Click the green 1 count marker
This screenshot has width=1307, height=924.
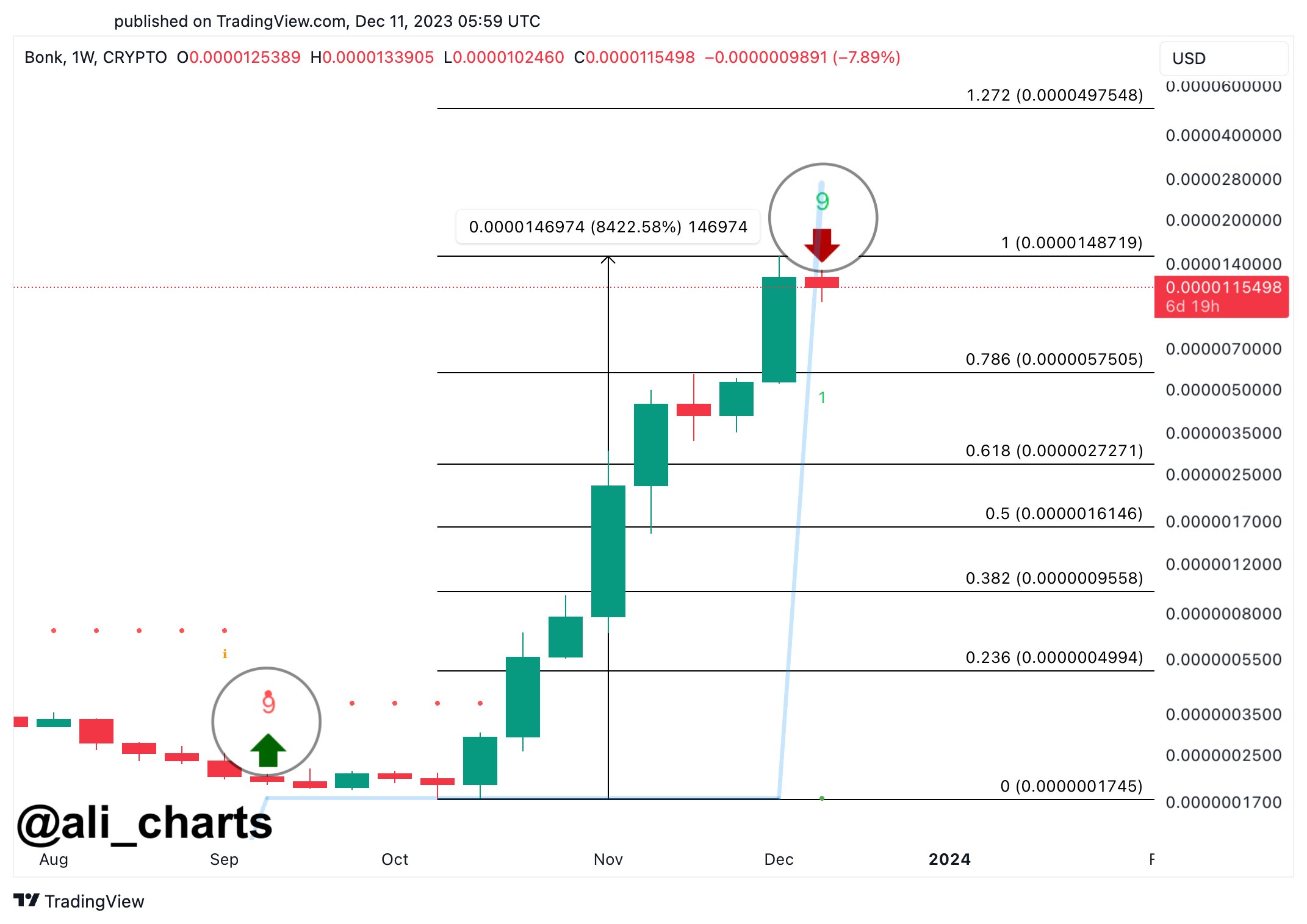[822, 398]
